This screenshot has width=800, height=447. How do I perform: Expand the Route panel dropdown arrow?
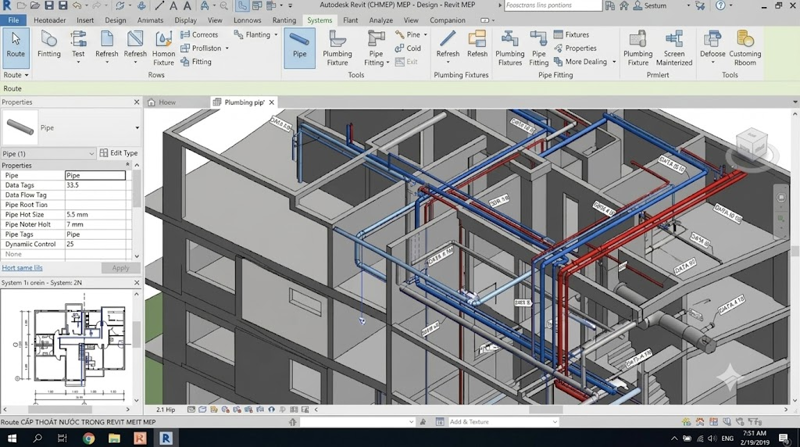click(x=27, y=75)
